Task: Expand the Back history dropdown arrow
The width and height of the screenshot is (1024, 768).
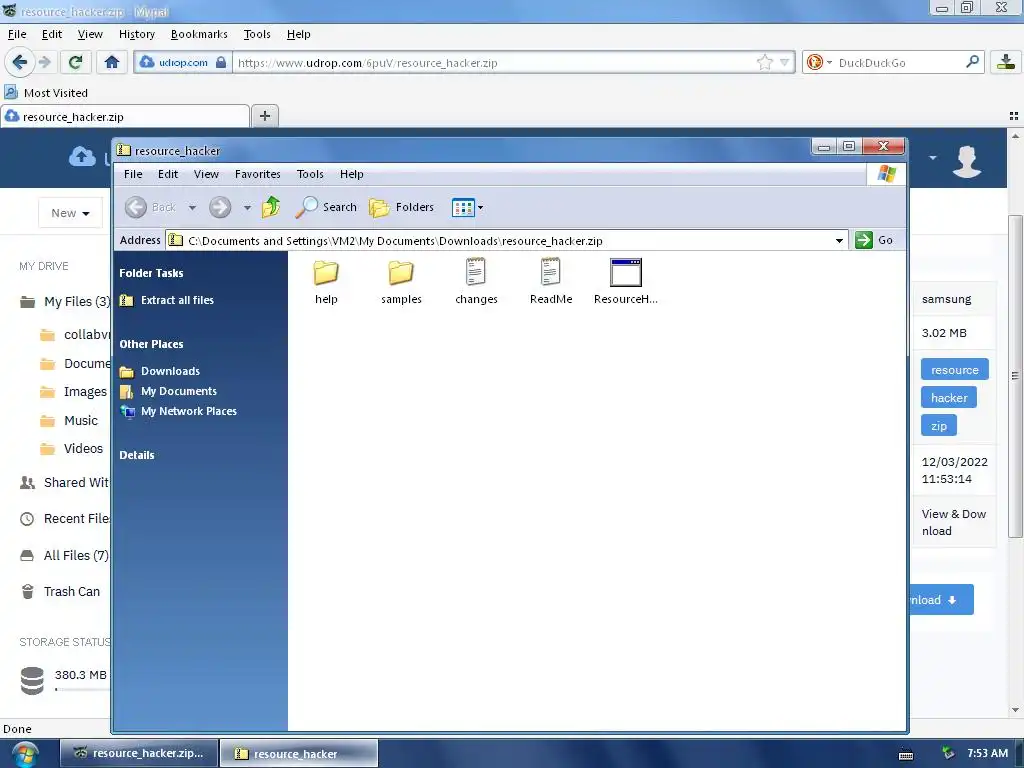Action: point(192,208)
